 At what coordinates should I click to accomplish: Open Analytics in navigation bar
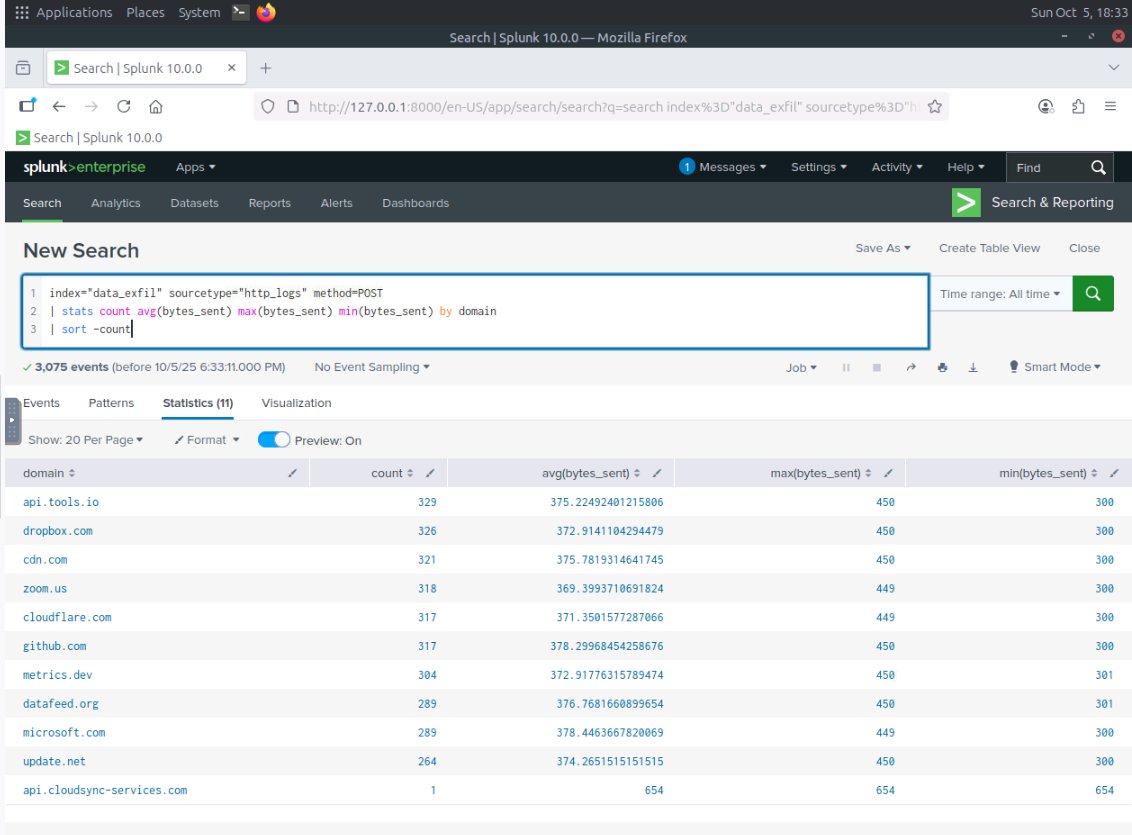click(116, 204)
